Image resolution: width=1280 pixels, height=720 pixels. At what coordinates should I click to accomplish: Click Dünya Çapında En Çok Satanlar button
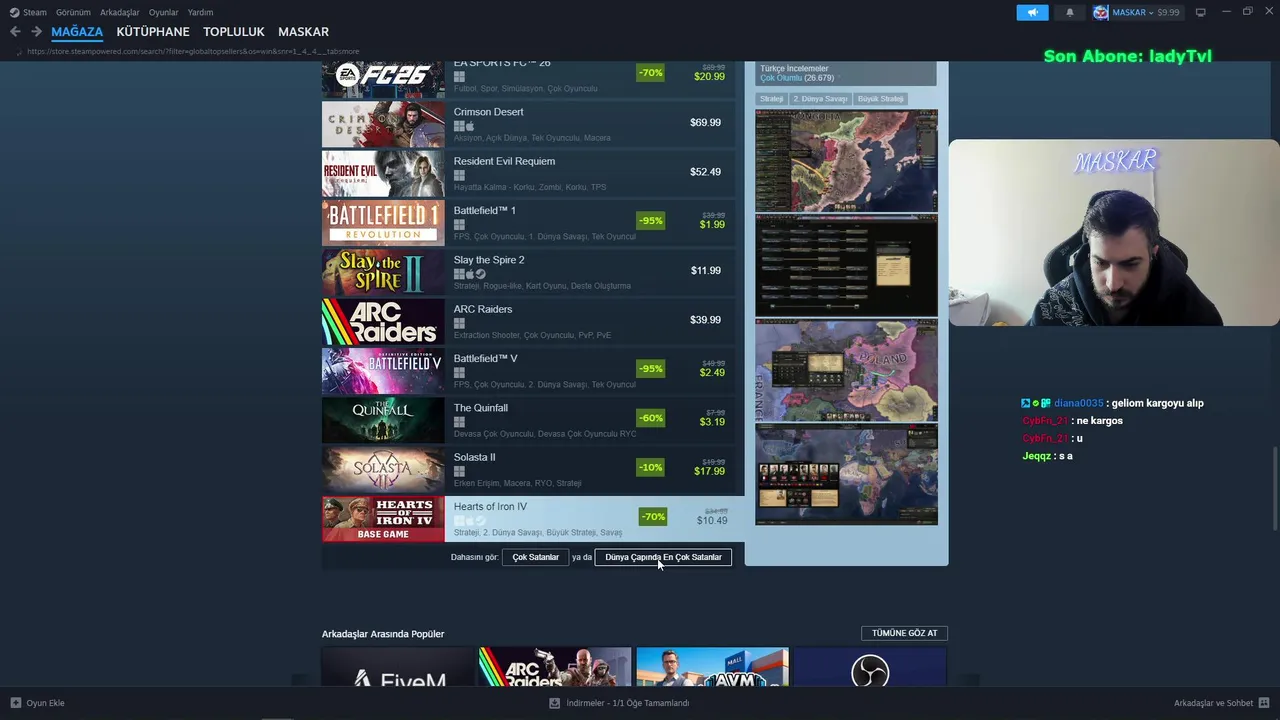click(x=663, y=557)
